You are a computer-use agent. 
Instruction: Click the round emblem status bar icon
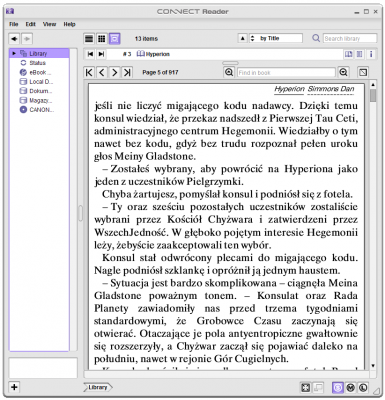pyautogui.click(x=350, y=388)
